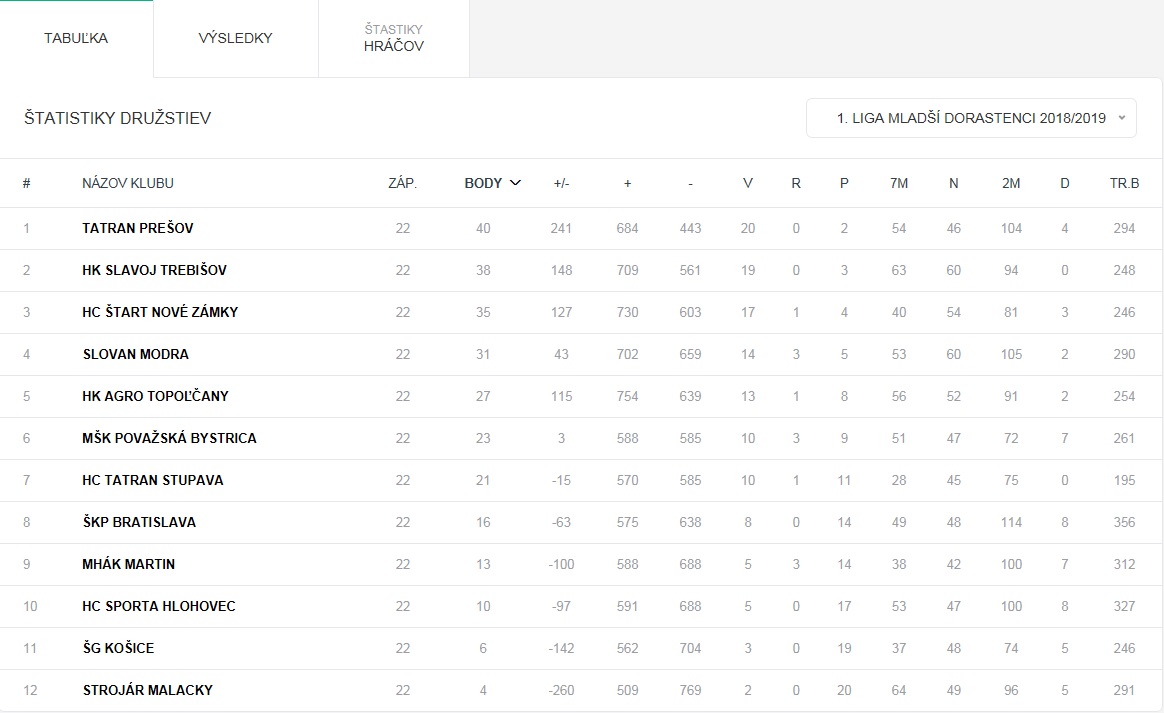Open STROJÁR MALACKY club link

click(x=148, y=690)
